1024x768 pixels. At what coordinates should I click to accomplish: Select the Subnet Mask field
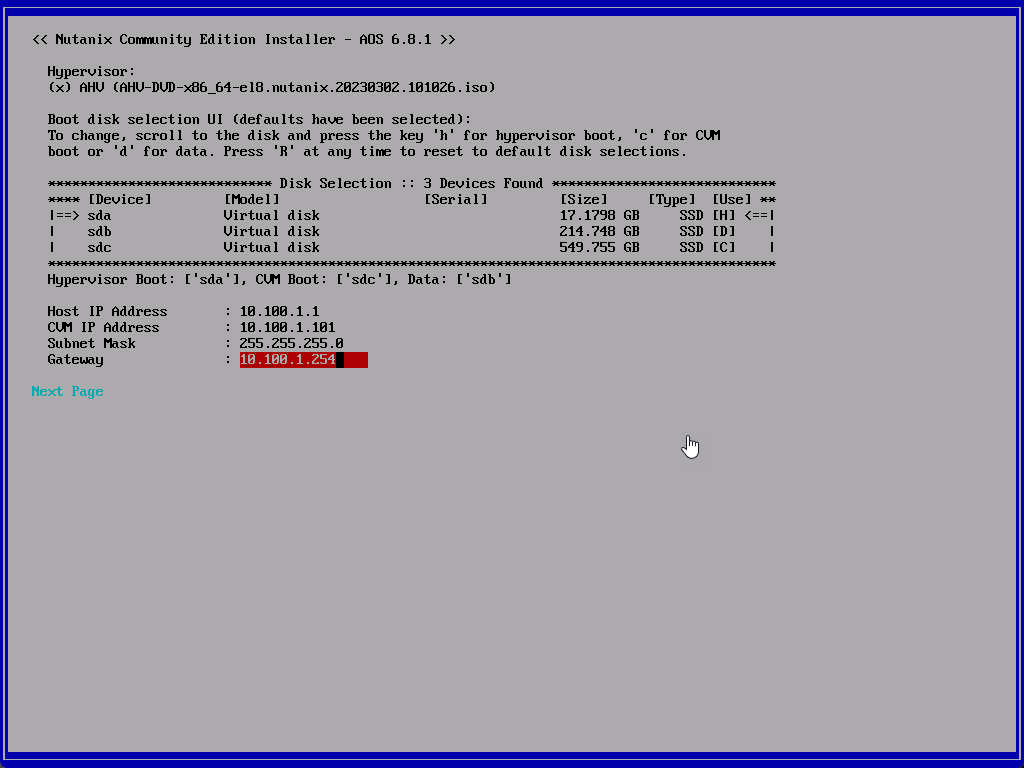click(x=291, y=343)
